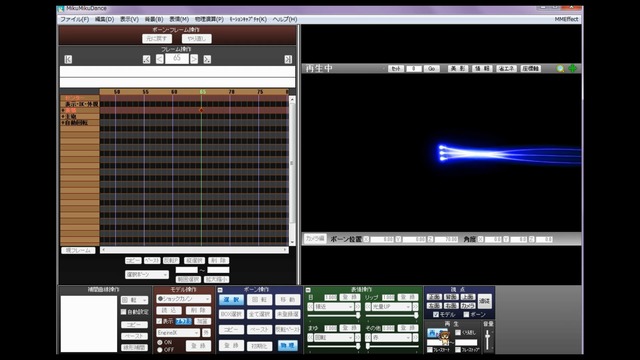Enable the ボーン view-follow checkbox
This screenshot has height=360, width=640.
coord(466,314)
